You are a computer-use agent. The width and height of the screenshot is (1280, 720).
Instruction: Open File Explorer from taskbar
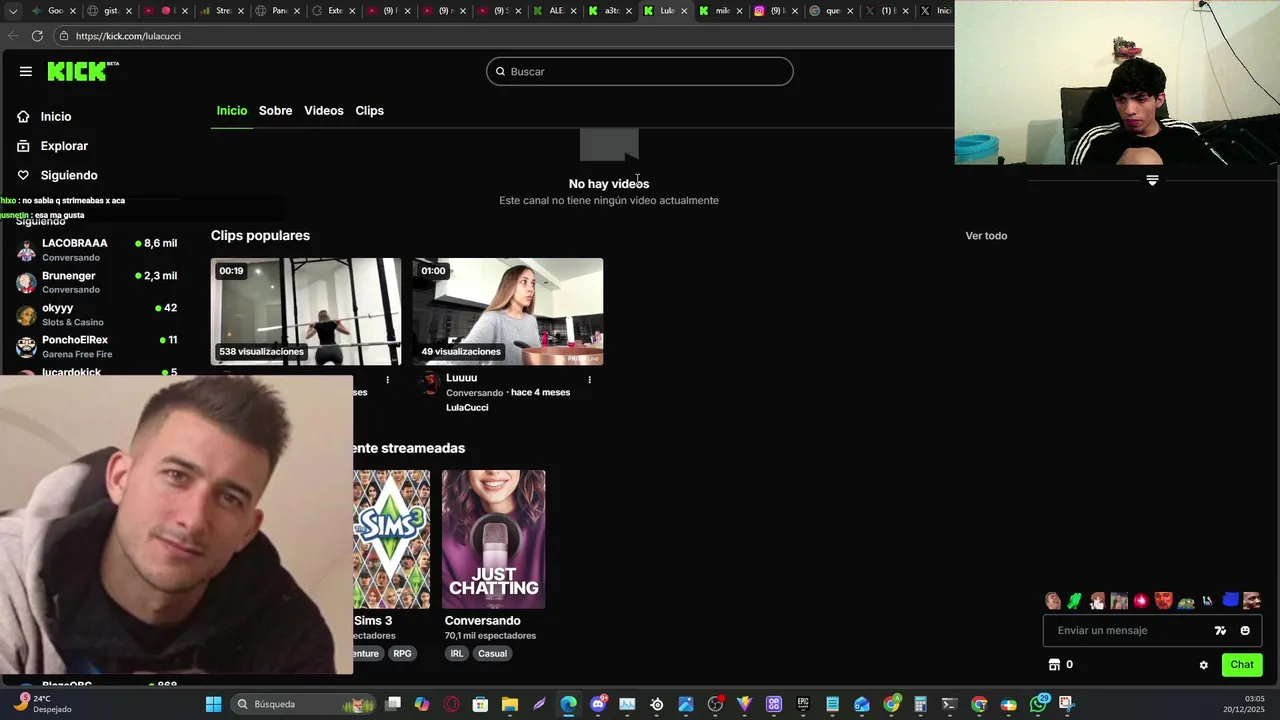[509, 704]
